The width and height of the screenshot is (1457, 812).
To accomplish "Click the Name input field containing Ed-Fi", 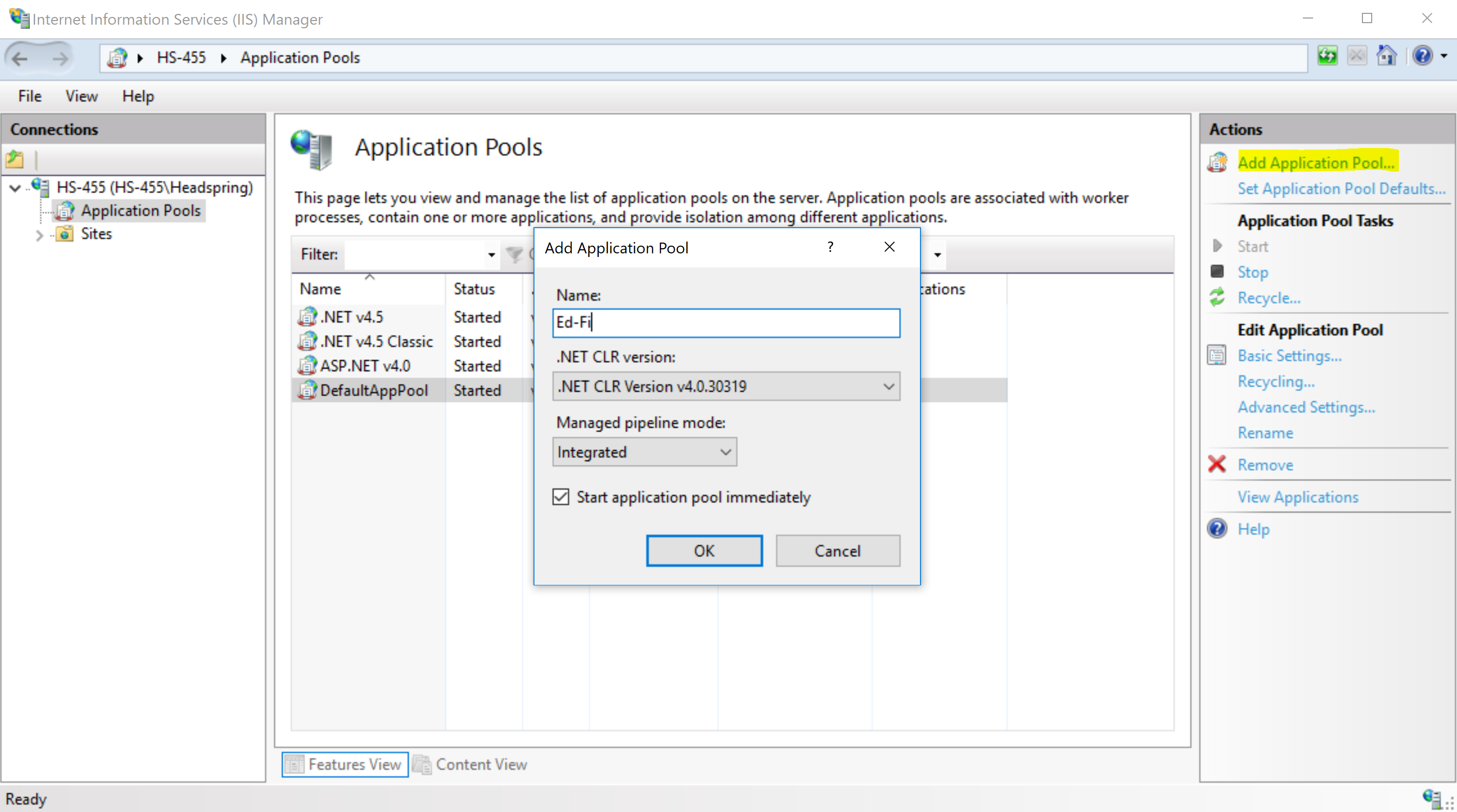I will (x=726, y=323).
